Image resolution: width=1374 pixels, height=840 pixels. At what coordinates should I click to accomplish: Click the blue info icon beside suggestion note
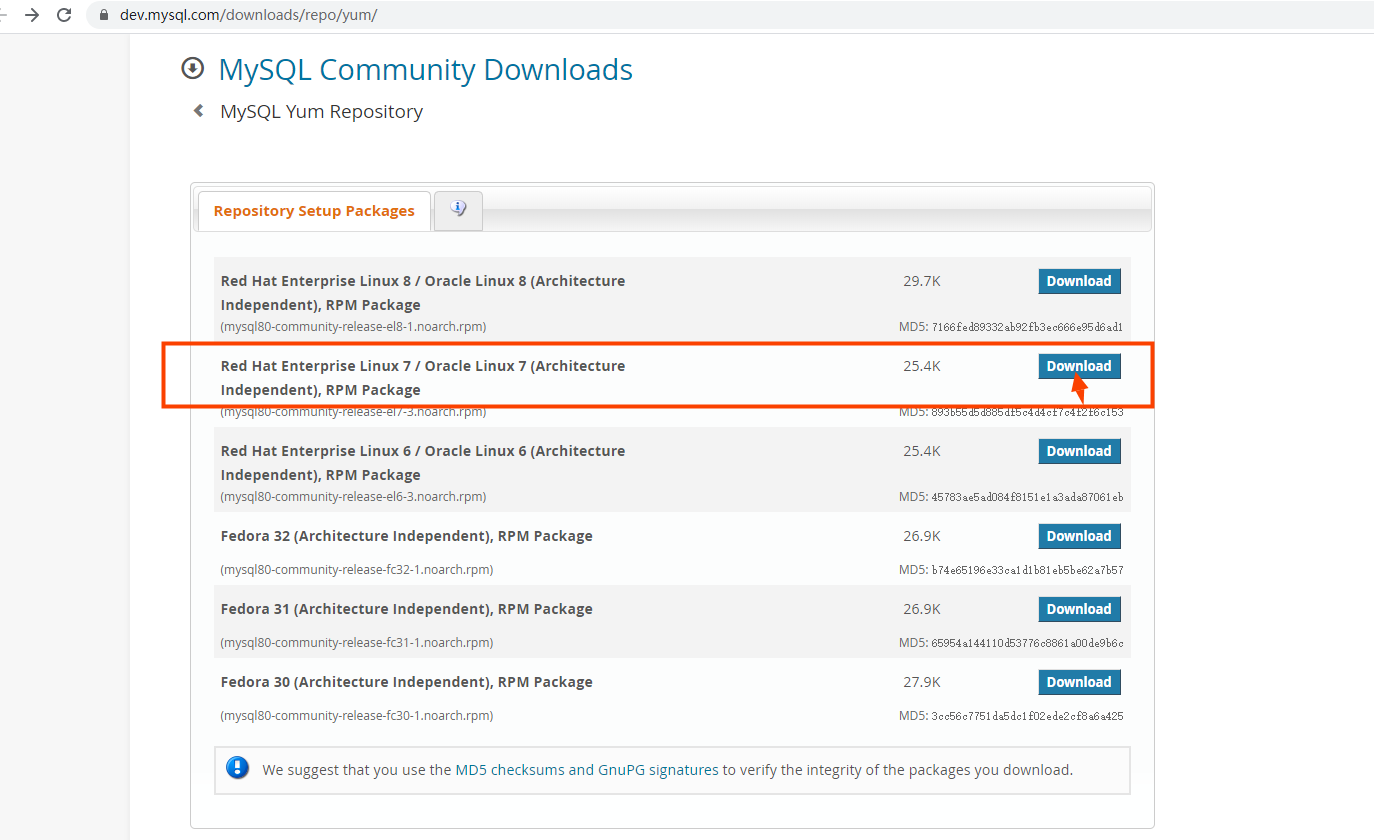pyautogui.click(x=238, y=768)
